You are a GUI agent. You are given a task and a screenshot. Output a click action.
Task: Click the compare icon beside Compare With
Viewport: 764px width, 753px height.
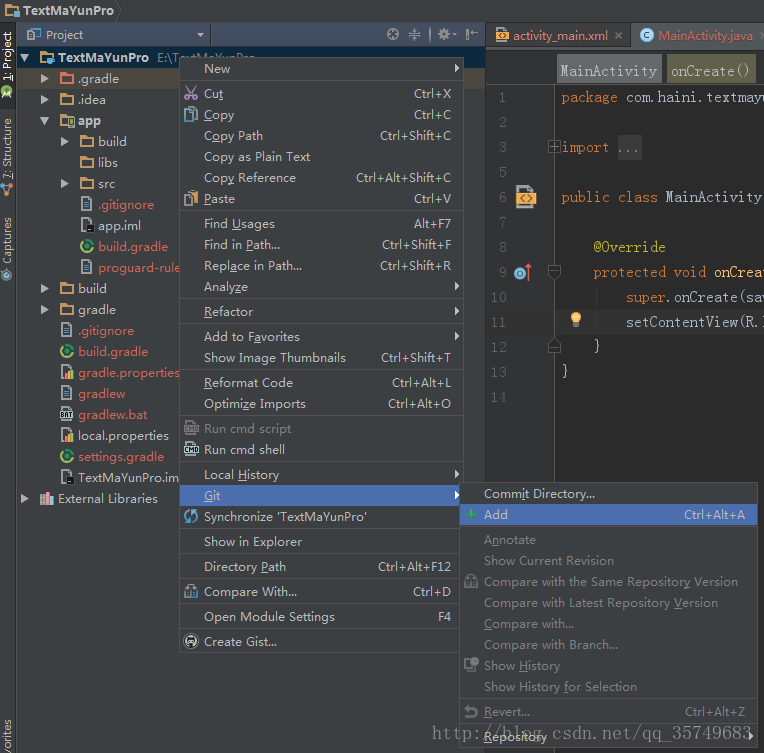(x=191, y=591)
